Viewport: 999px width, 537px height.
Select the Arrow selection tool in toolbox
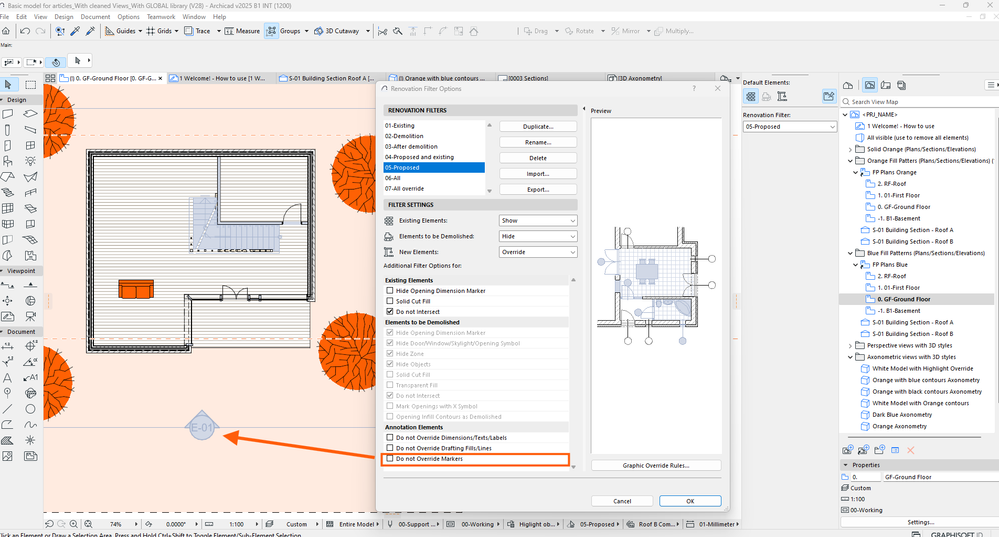9,84
